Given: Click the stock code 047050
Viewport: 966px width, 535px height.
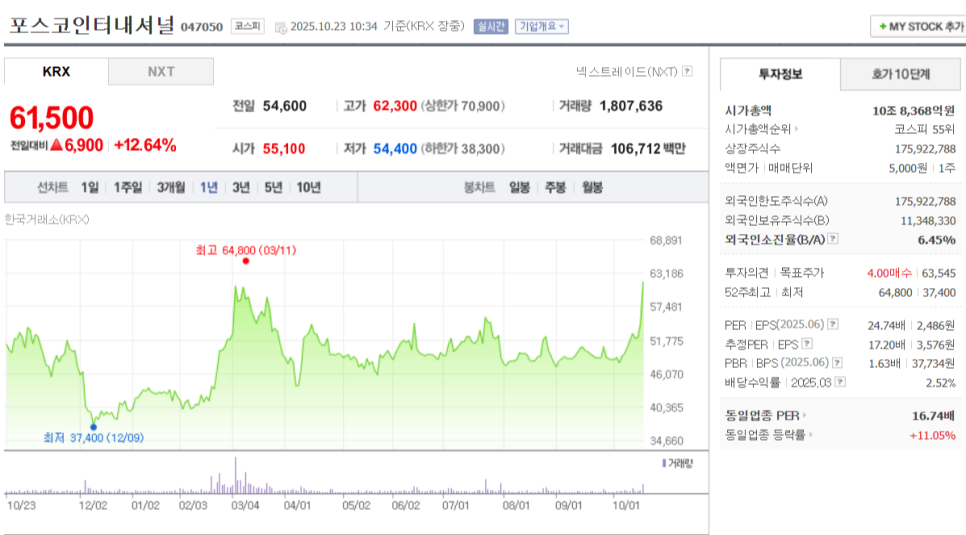Looking at the screenshot, I should [201, 27].
